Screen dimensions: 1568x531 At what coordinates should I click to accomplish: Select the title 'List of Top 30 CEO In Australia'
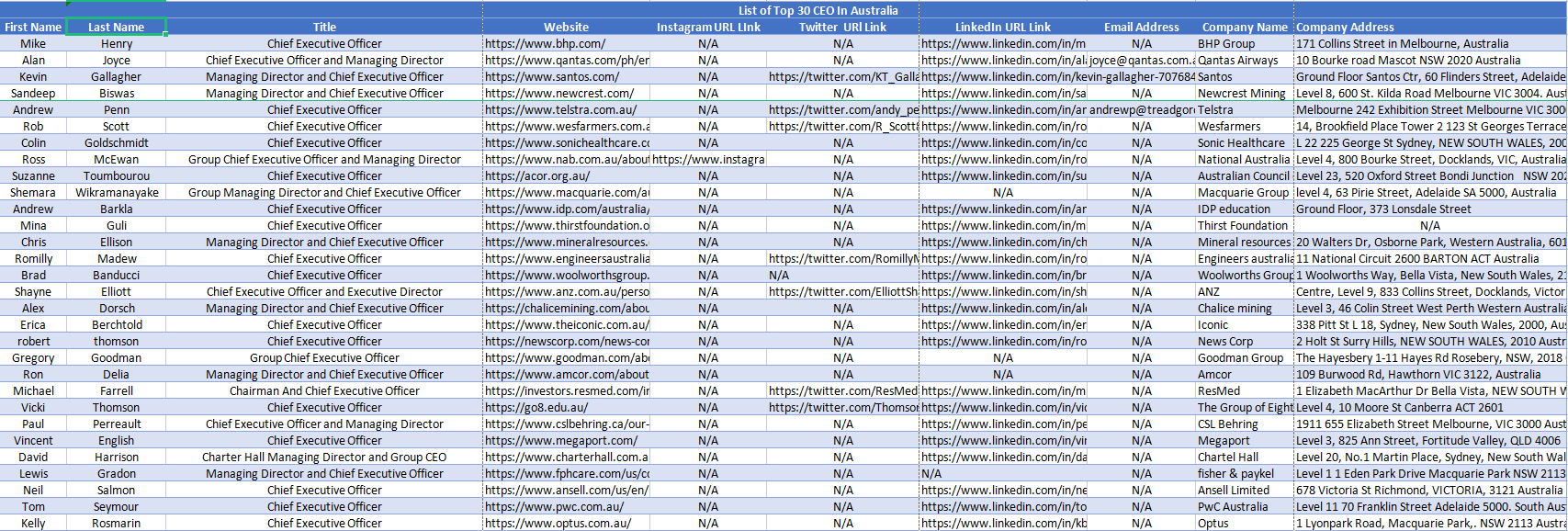(x=818, y=10)
